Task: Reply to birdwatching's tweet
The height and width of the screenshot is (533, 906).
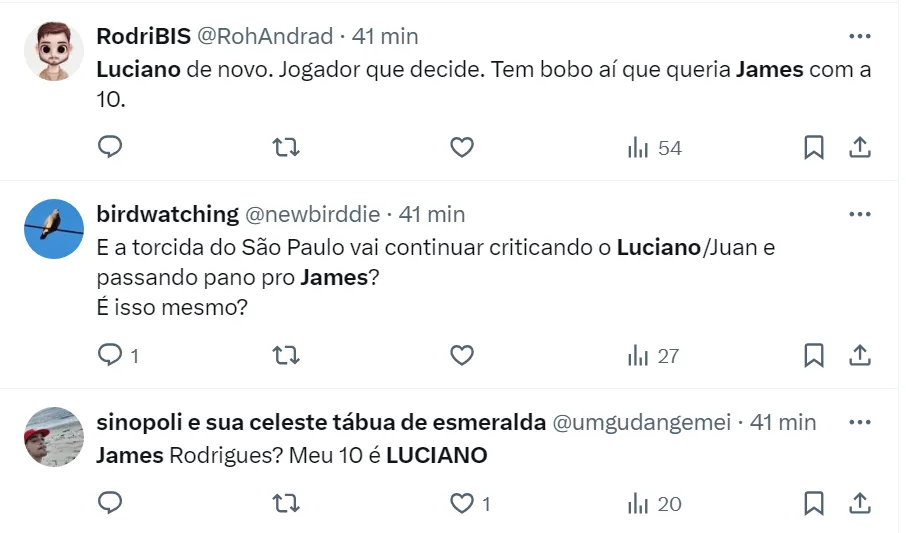Action: click(x=110, y=355)
